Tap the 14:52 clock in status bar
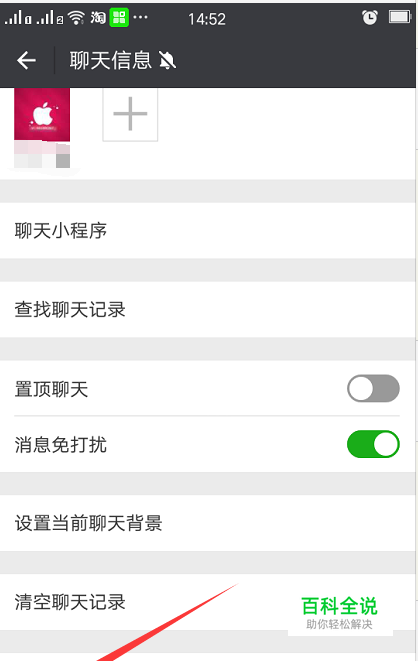418x661 pixels. pos(206,19)
